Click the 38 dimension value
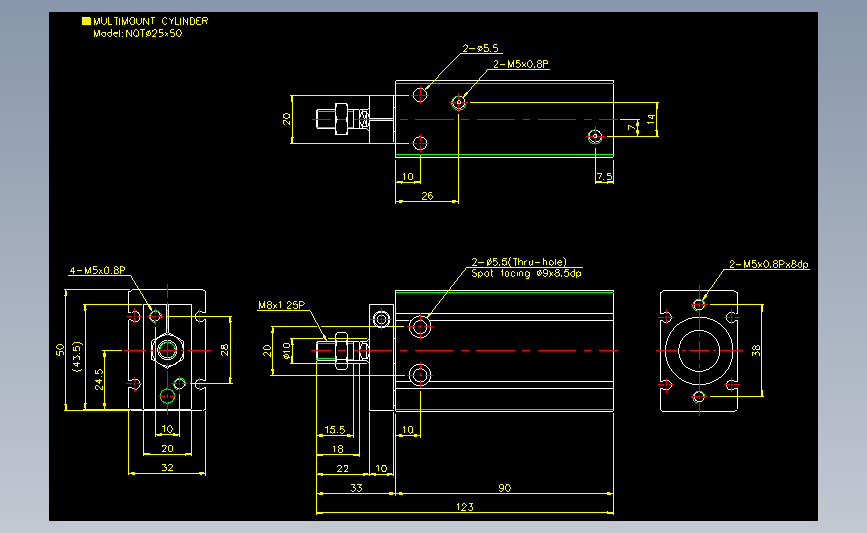The image size is (867, 533). click(756, 350)
